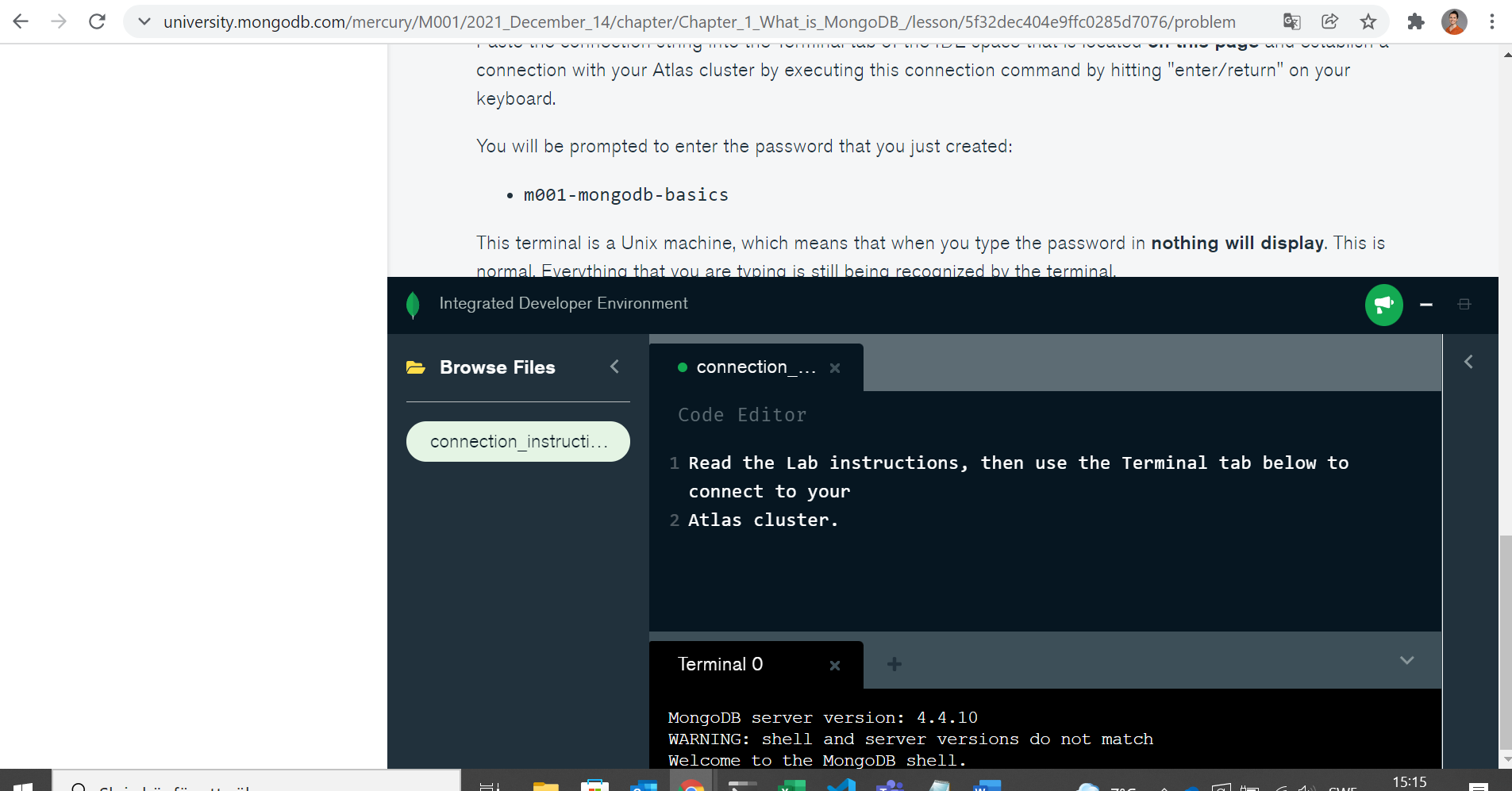Screen dimensions: 1512x791
Task: Expand the right side panel chevron
Action: tap(1468, 362)
